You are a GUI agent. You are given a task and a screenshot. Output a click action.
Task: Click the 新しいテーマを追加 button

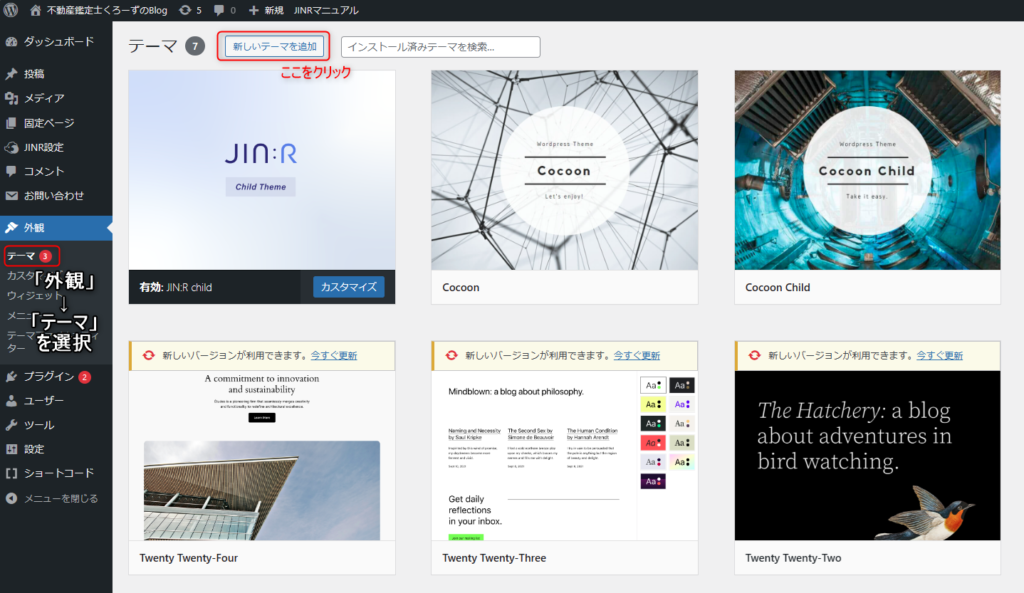274,46
